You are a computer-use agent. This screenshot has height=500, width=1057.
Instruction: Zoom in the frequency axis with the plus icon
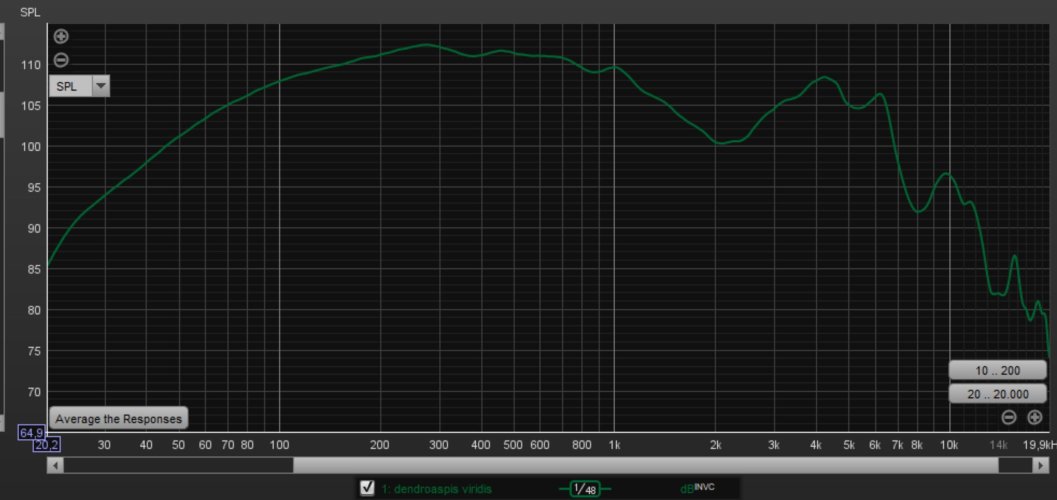(x=1035, y=417)
